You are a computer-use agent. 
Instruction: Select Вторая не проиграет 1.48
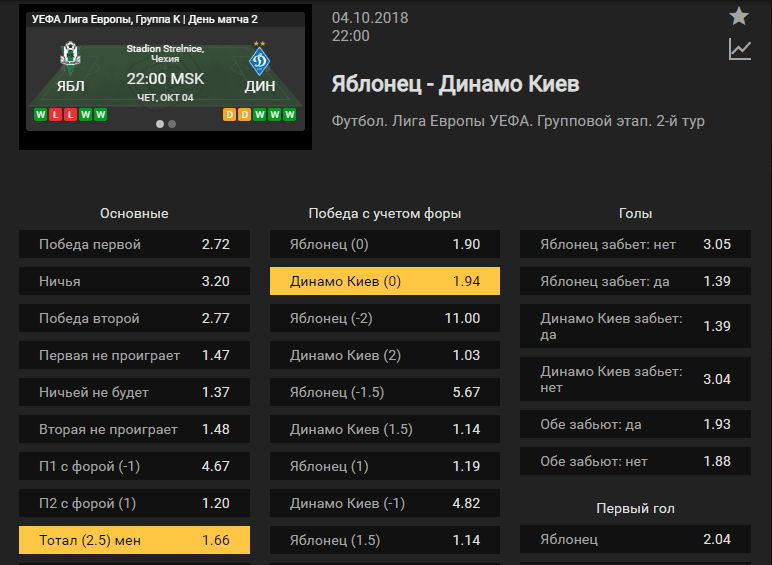(x=134, y=429)
